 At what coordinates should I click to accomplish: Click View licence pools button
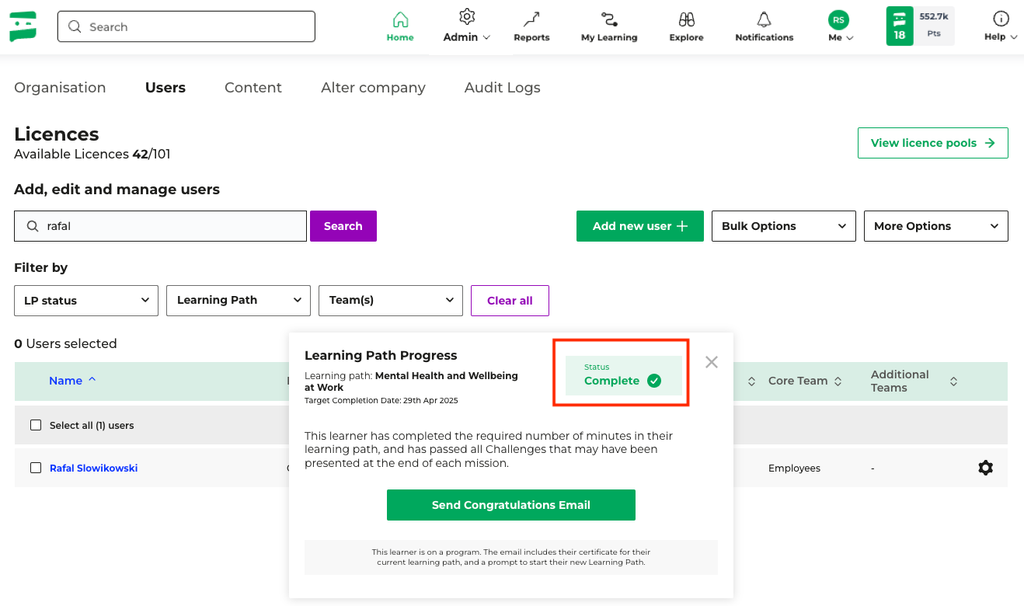(x=932, y=143)
